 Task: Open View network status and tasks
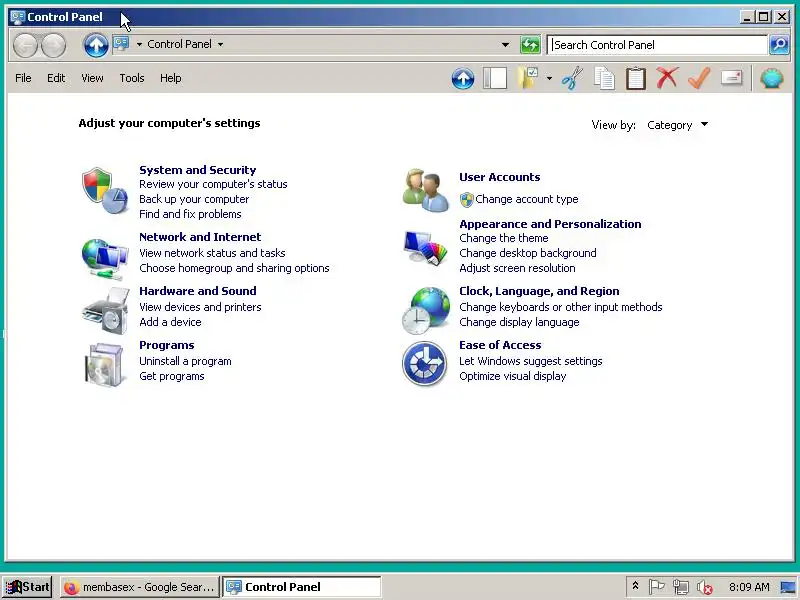coord(212,253)
